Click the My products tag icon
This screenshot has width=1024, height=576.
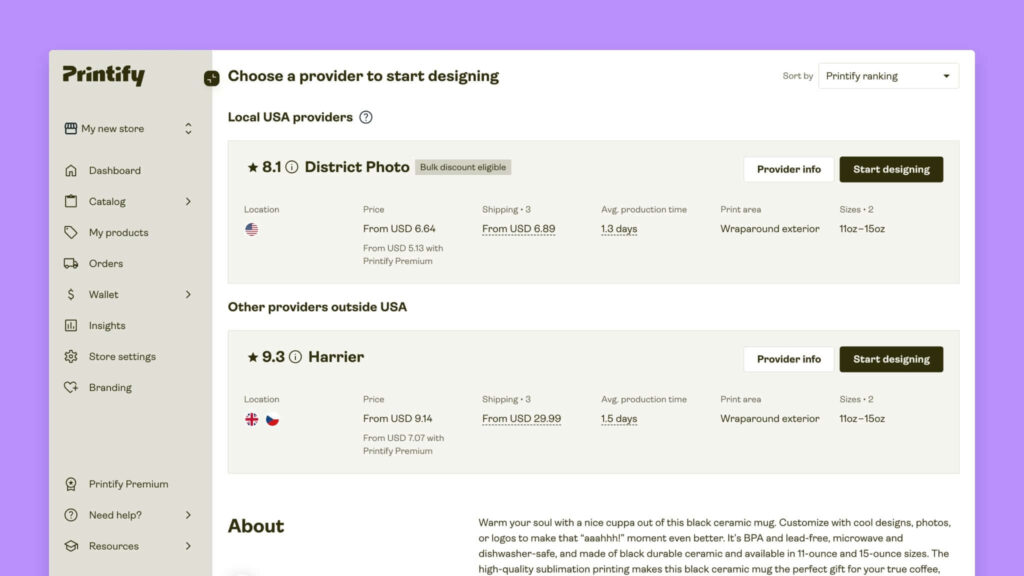point(71,232)
